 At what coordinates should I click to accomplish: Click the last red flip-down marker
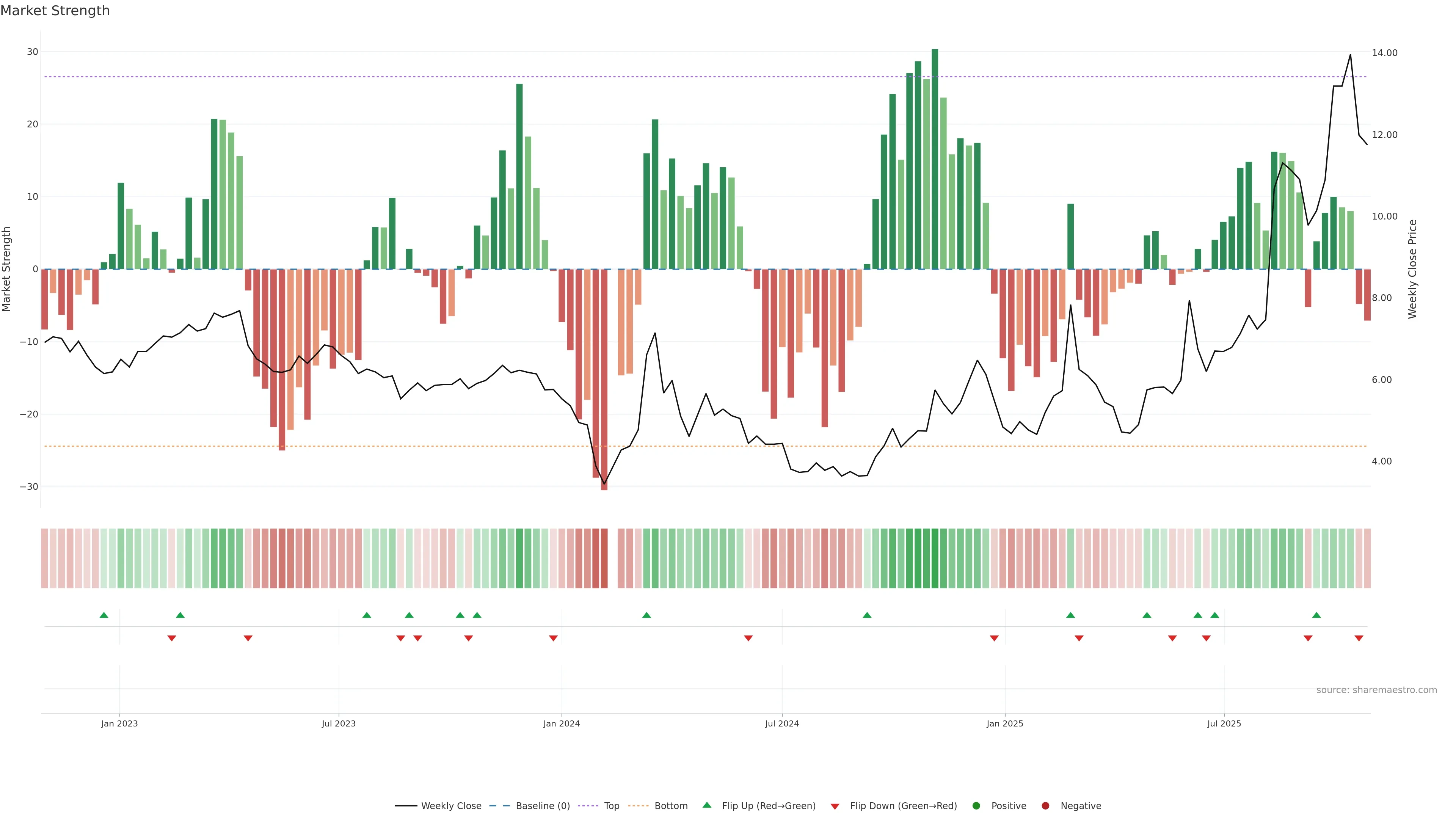coord(1359,638)
